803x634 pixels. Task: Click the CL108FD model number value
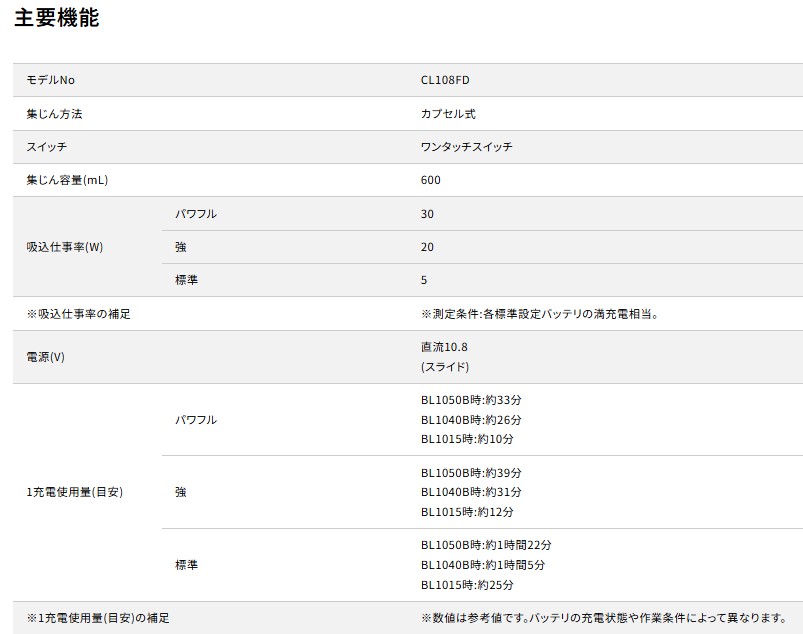pyautogui.click(x=444, y=80)
